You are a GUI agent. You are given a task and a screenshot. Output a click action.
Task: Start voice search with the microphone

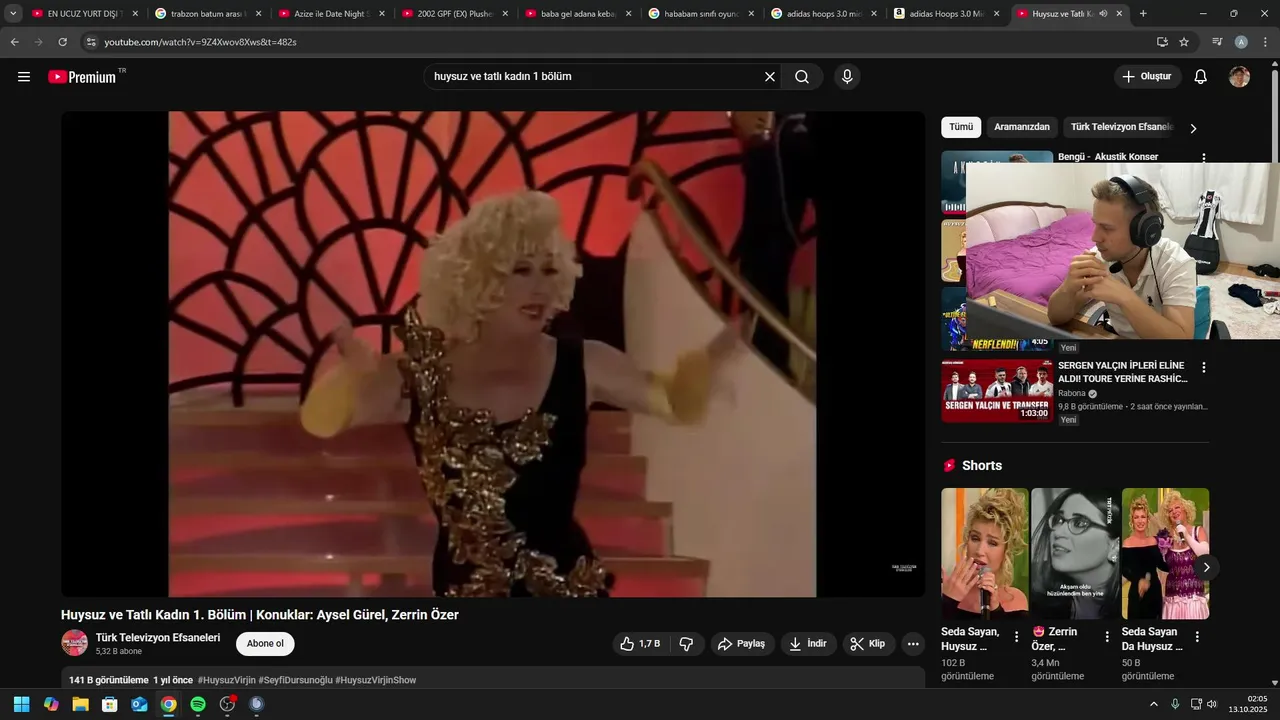coord(847,77)
